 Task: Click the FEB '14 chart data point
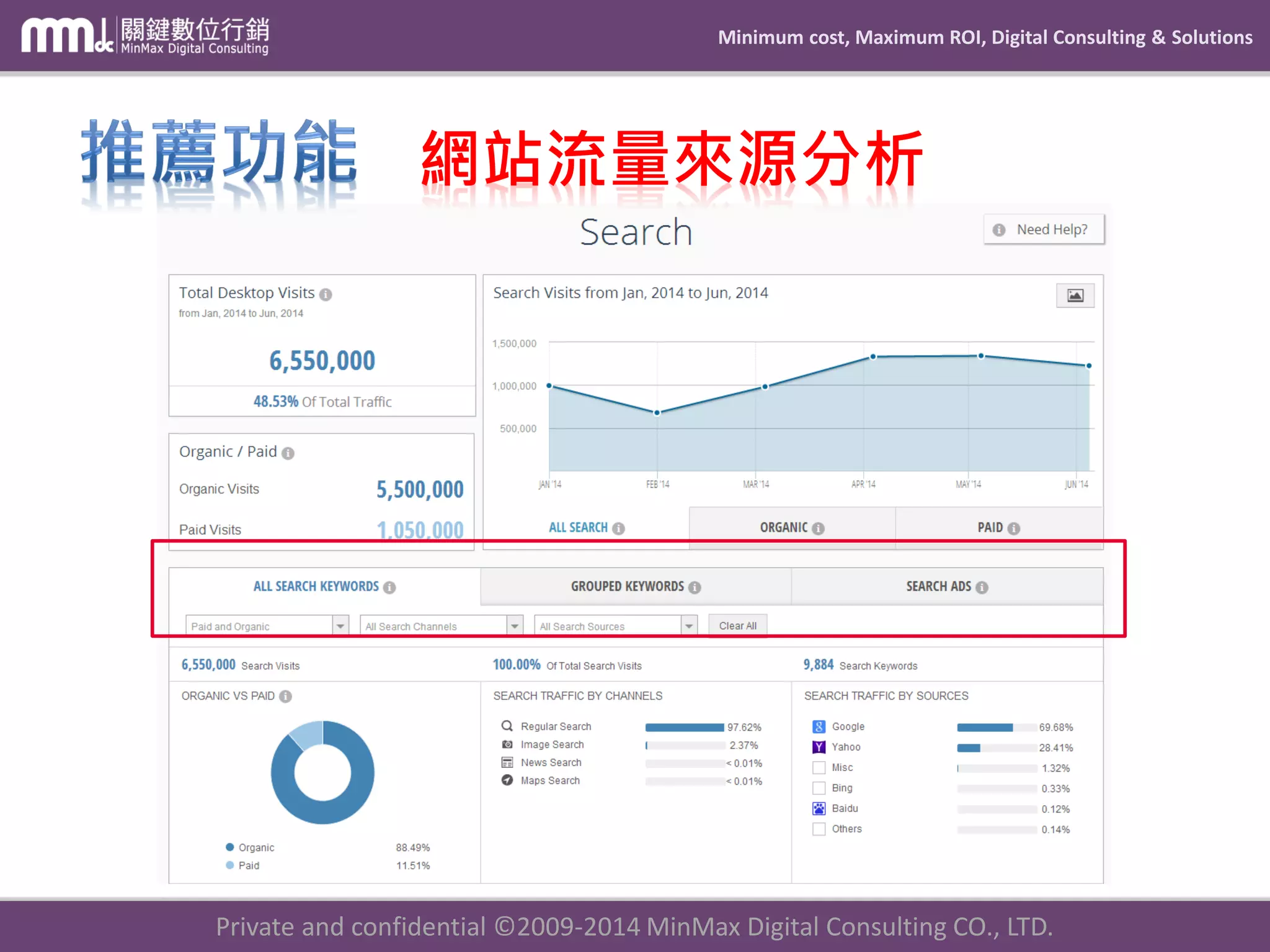(657, 412)
